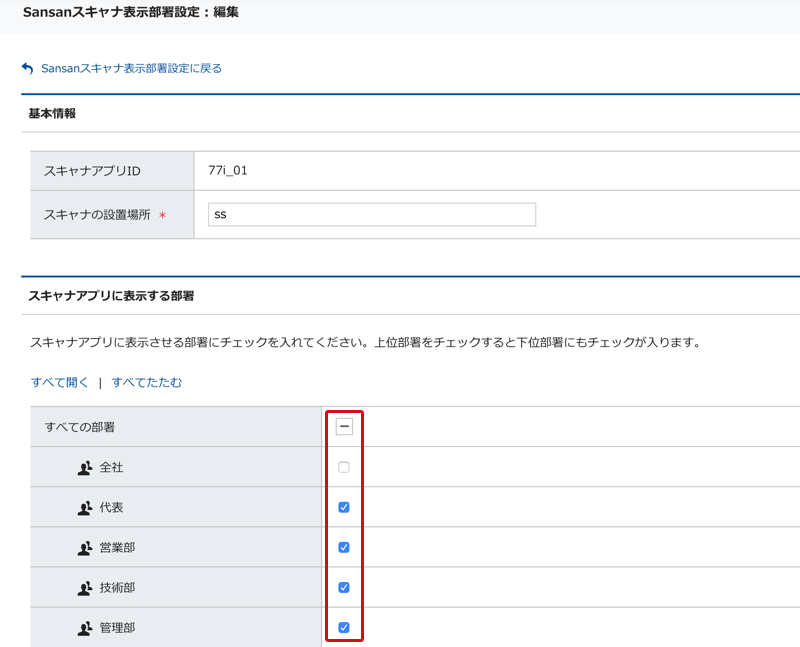Click the 管理部 department icon
800x647 pixels.
pyautogui.click(x=85, y=628)
